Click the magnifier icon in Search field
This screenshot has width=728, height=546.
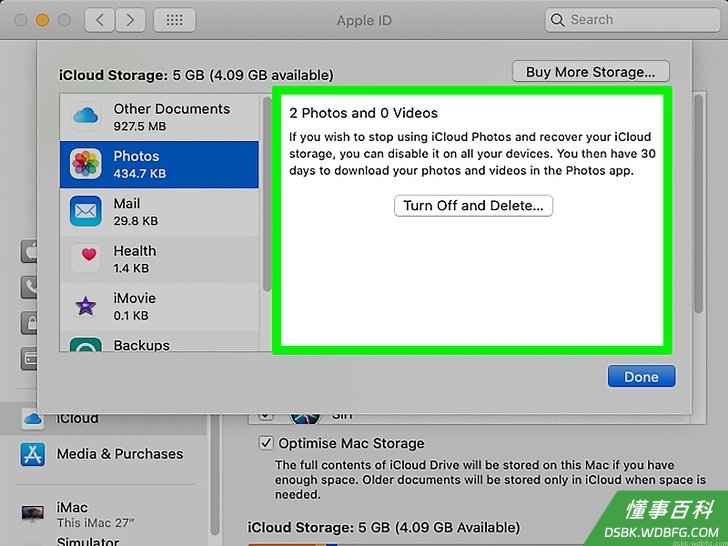[557, 20]
